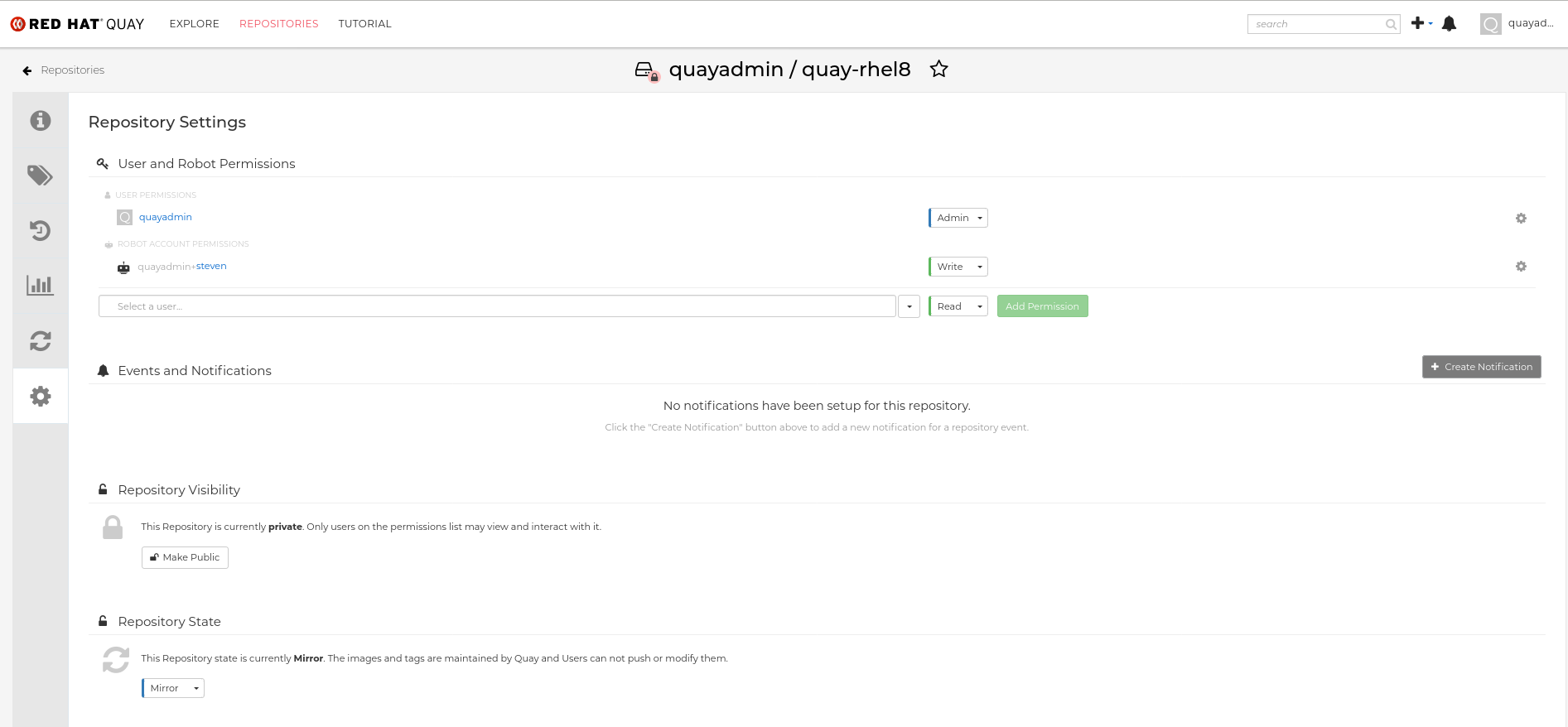Expand the user selector dropdown arrow
The image size is (1568, 727).
pyautogui.click(x=909, y=306)
